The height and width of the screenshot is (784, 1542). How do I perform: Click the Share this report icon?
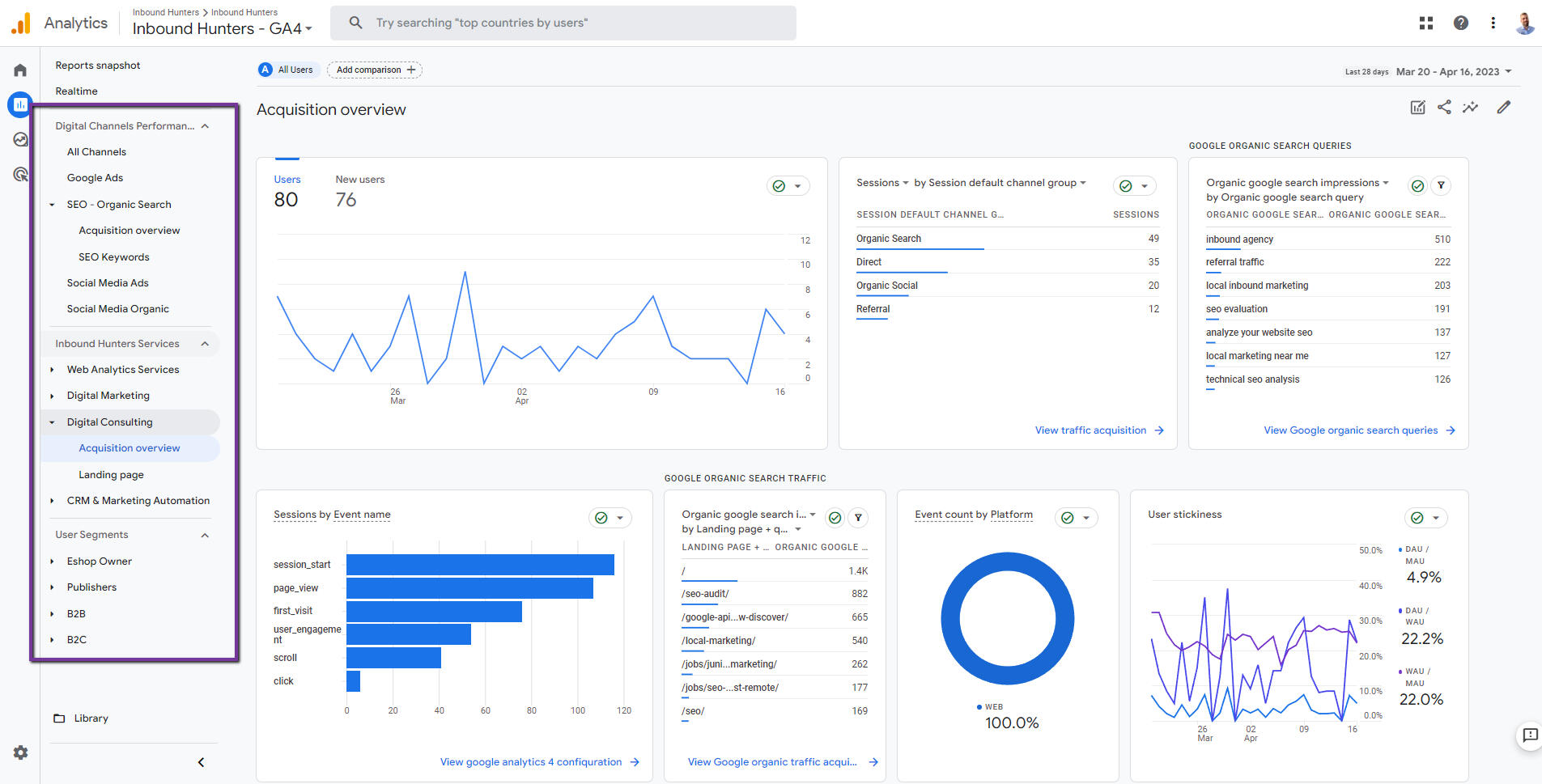(x=1444, y=107)
